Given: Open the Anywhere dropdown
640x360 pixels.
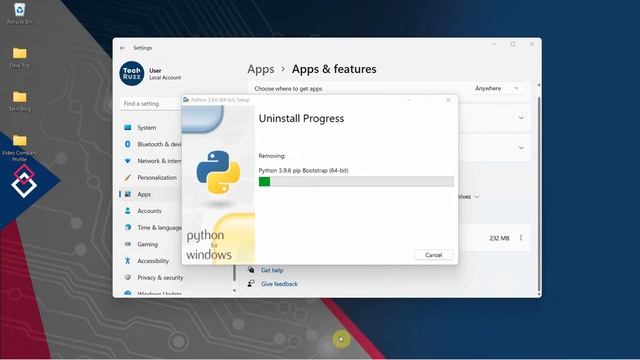Looking at the screenshot, I should click(497, 89).
